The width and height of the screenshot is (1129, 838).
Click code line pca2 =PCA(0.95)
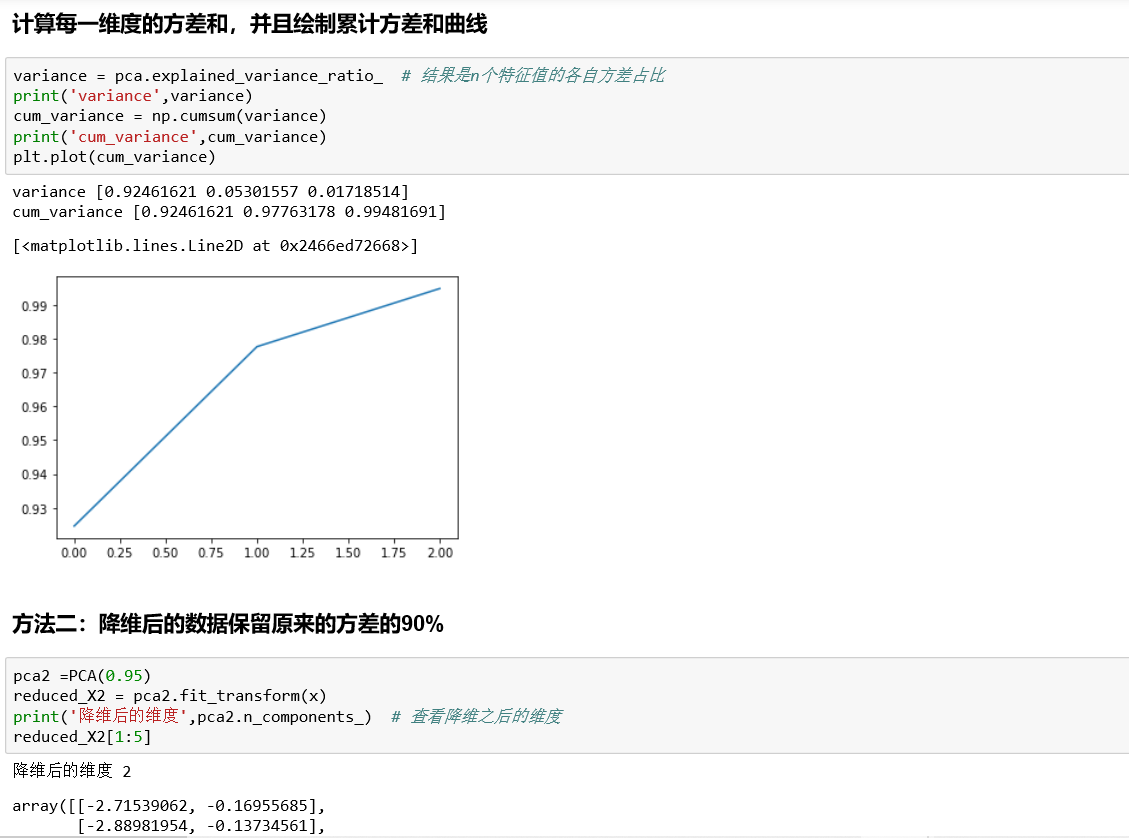[x=82, y=676]
